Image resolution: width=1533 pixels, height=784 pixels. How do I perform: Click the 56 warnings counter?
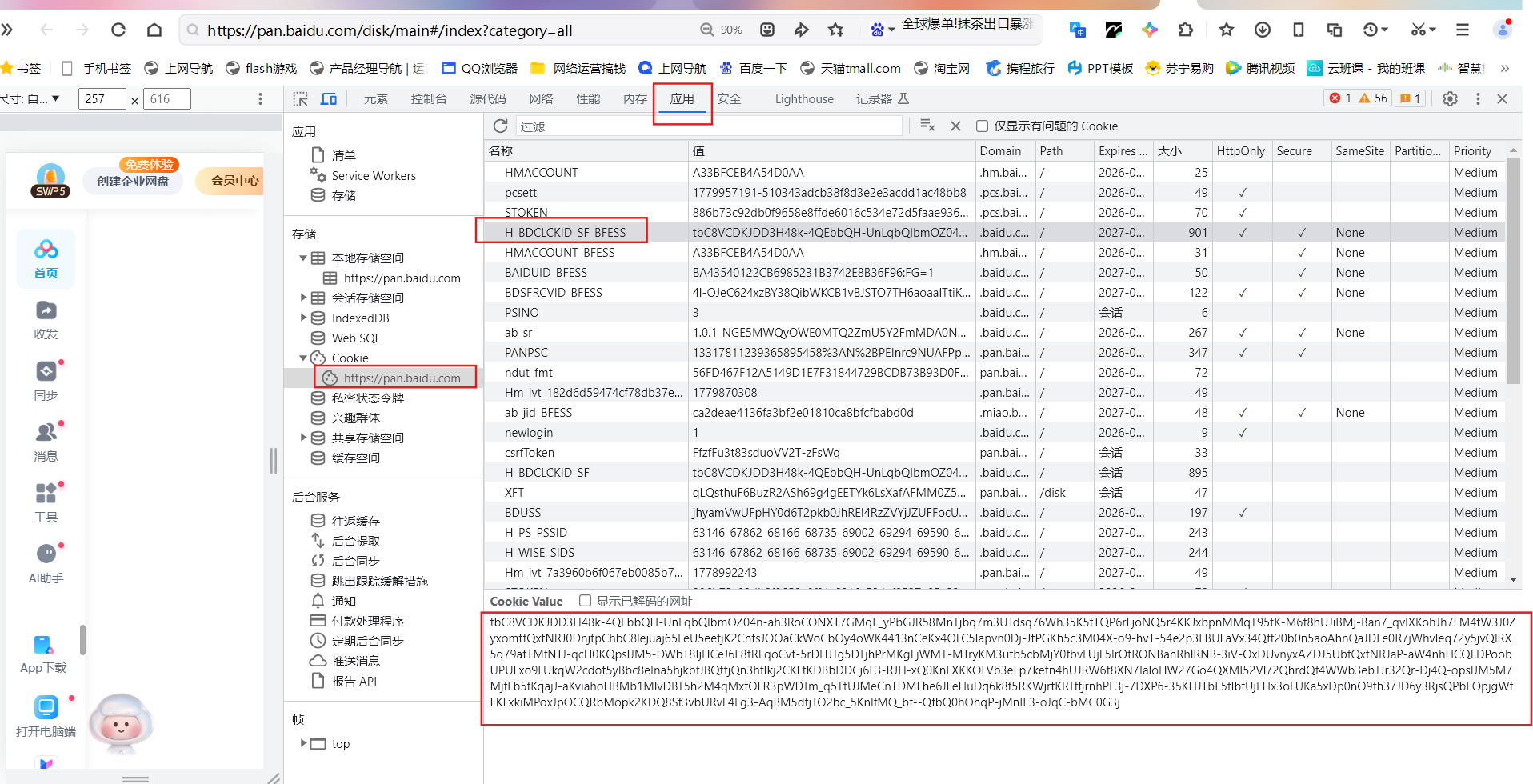click(1374, 98)
